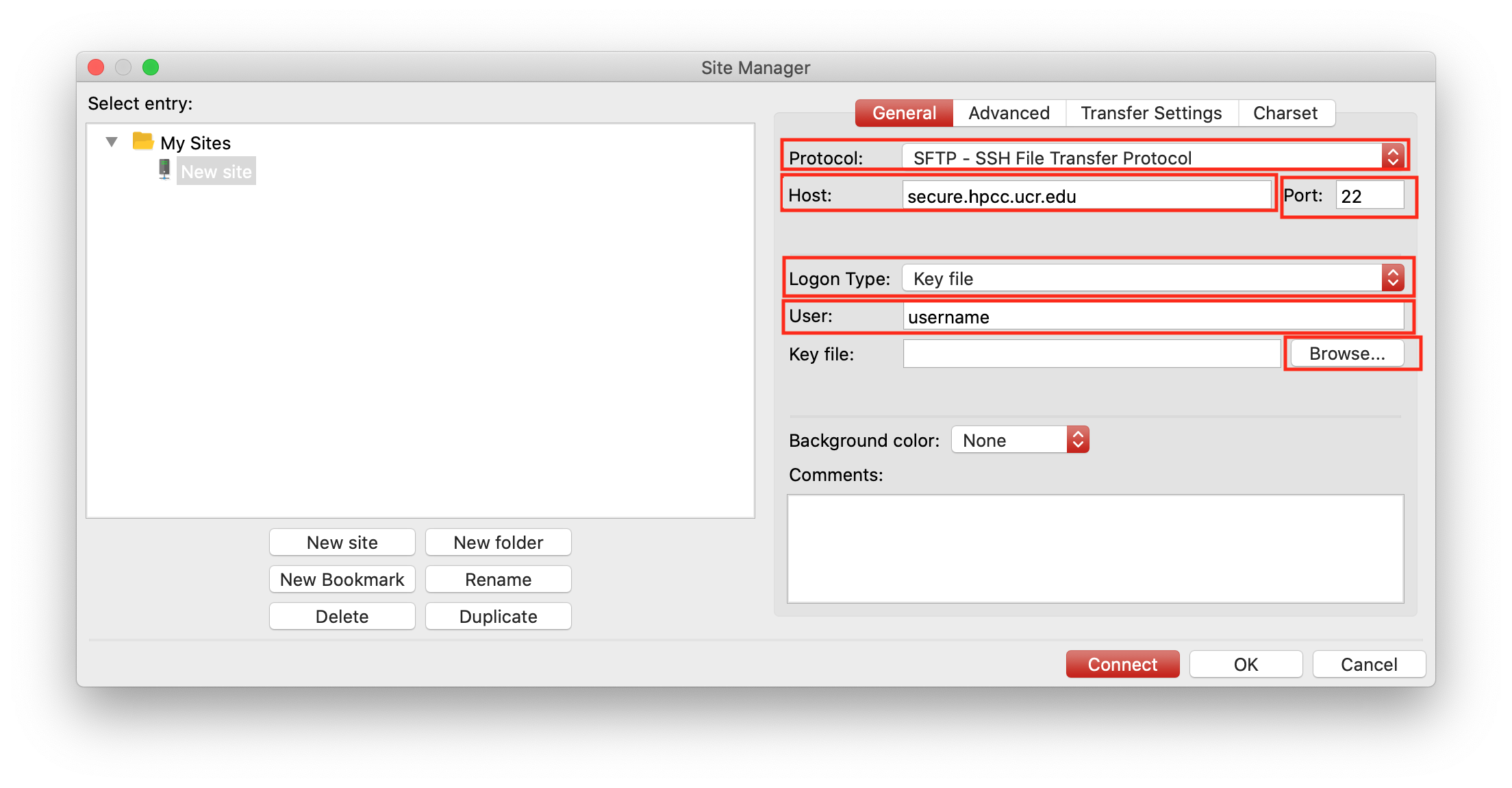Select the General tab
The width and height of the screenshot is (1512, 788).
click(x=904, y=113)
